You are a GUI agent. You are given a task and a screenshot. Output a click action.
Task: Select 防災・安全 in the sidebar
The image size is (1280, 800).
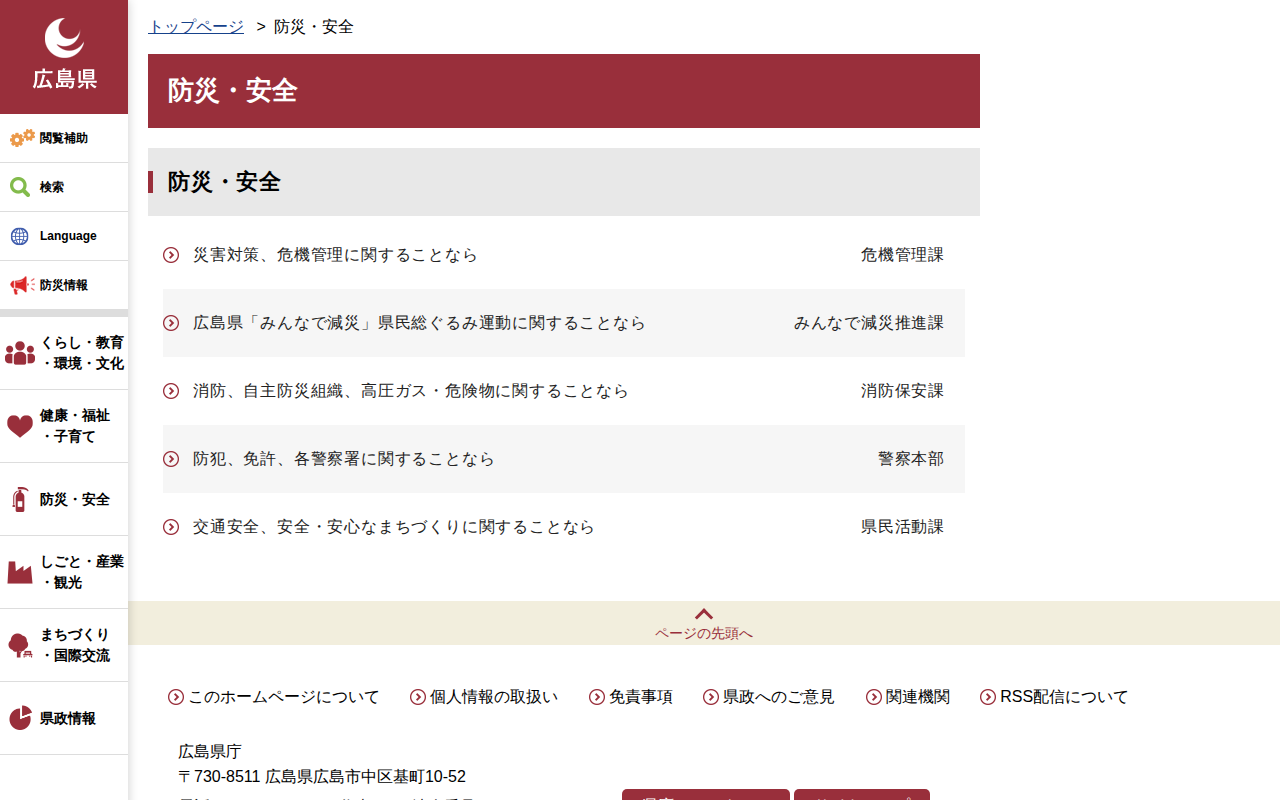point(64,499)
